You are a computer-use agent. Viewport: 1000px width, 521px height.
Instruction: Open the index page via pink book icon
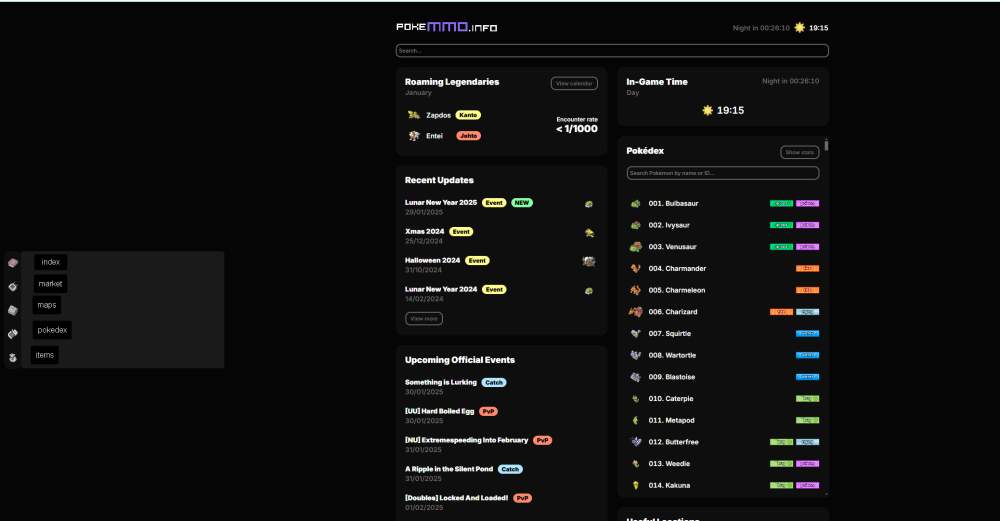[13, 263]
